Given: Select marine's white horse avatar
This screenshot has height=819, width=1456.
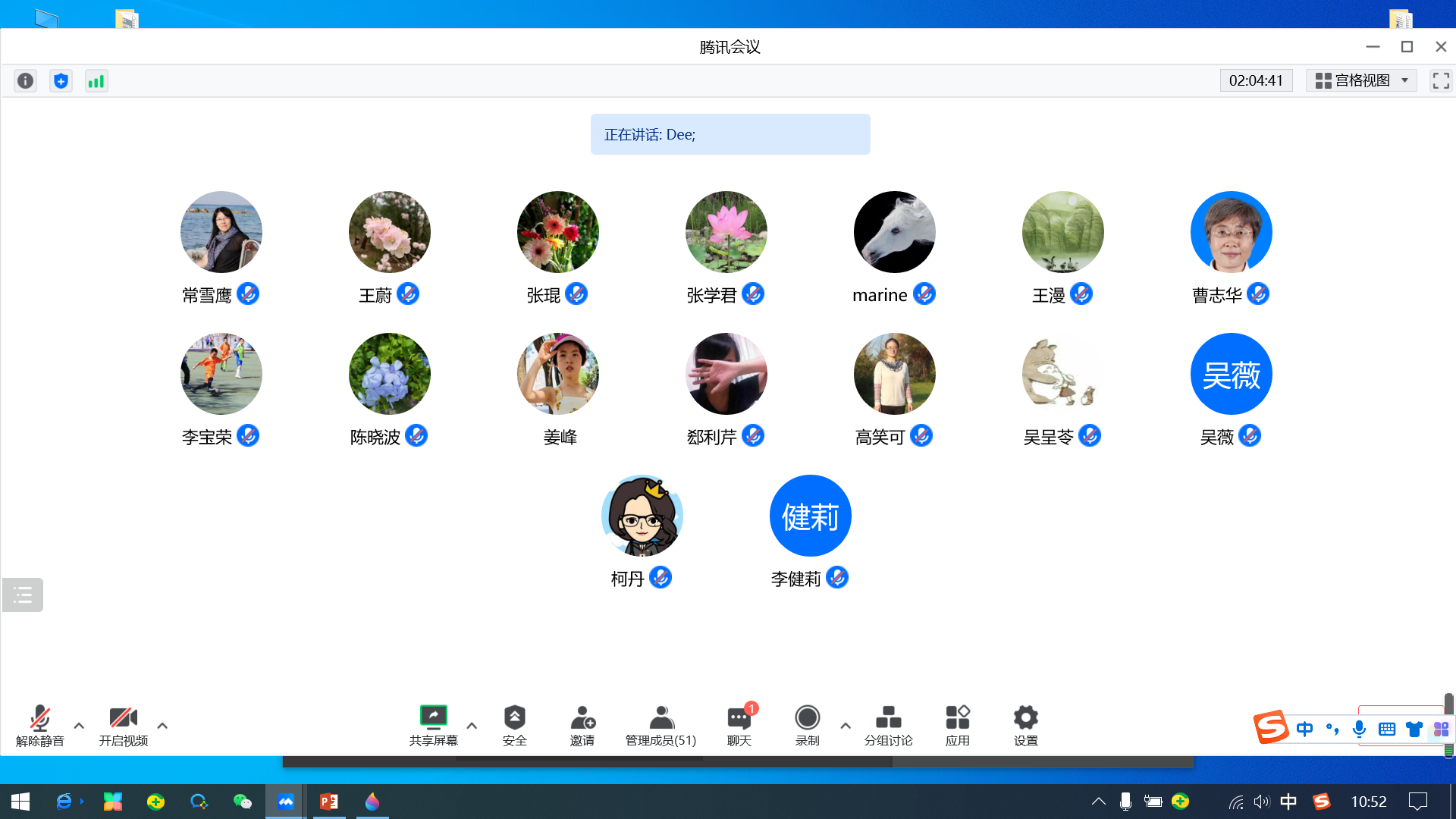Looking at the screenshot, I should [x=895, y=232].
